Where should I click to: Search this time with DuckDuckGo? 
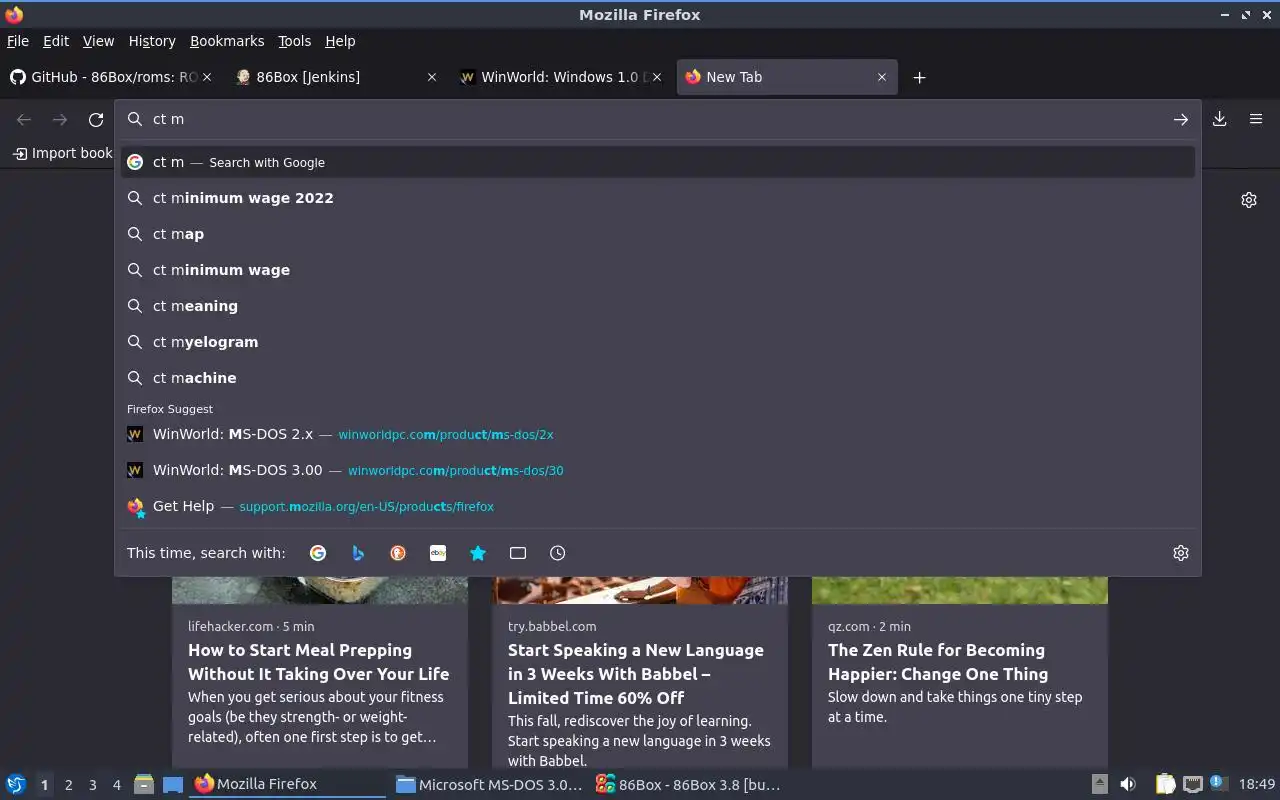click(398, 553)
